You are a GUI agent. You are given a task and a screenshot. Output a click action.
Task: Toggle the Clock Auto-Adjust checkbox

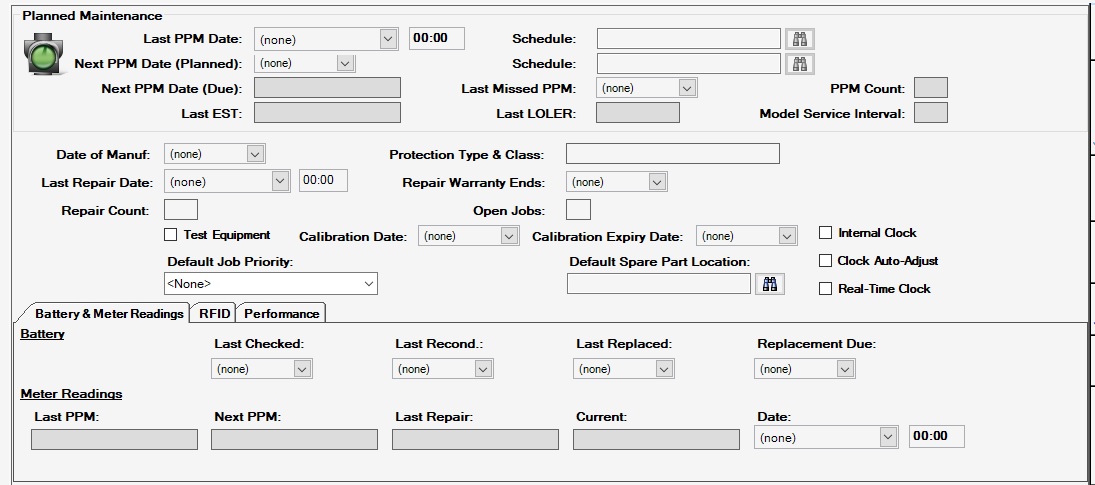pyautogui.click(x=825, y=261)
